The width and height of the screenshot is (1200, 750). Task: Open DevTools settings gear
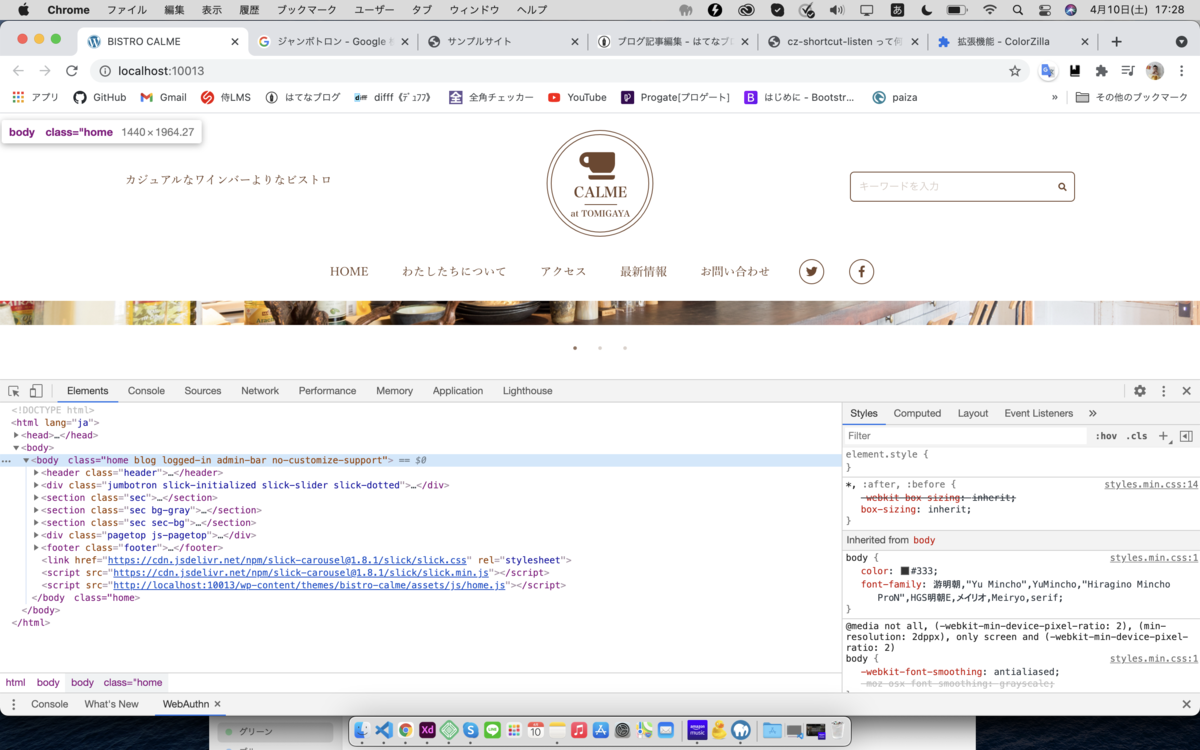[1139, 391]
